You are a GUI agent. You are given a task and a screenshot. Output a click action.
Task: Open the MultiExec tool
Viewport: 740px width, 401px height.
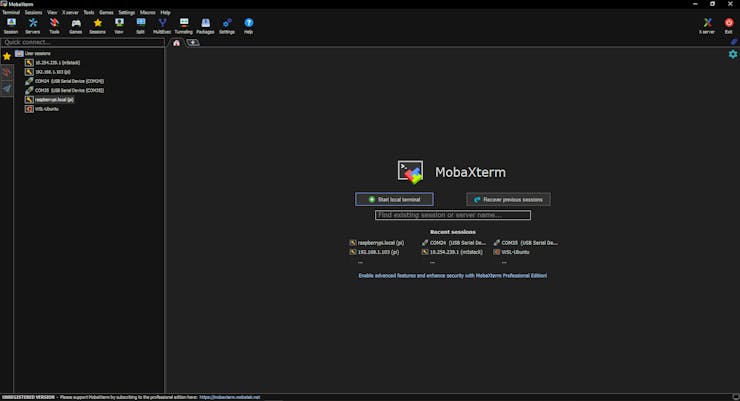pyautogui.click(x=162, y=25)
